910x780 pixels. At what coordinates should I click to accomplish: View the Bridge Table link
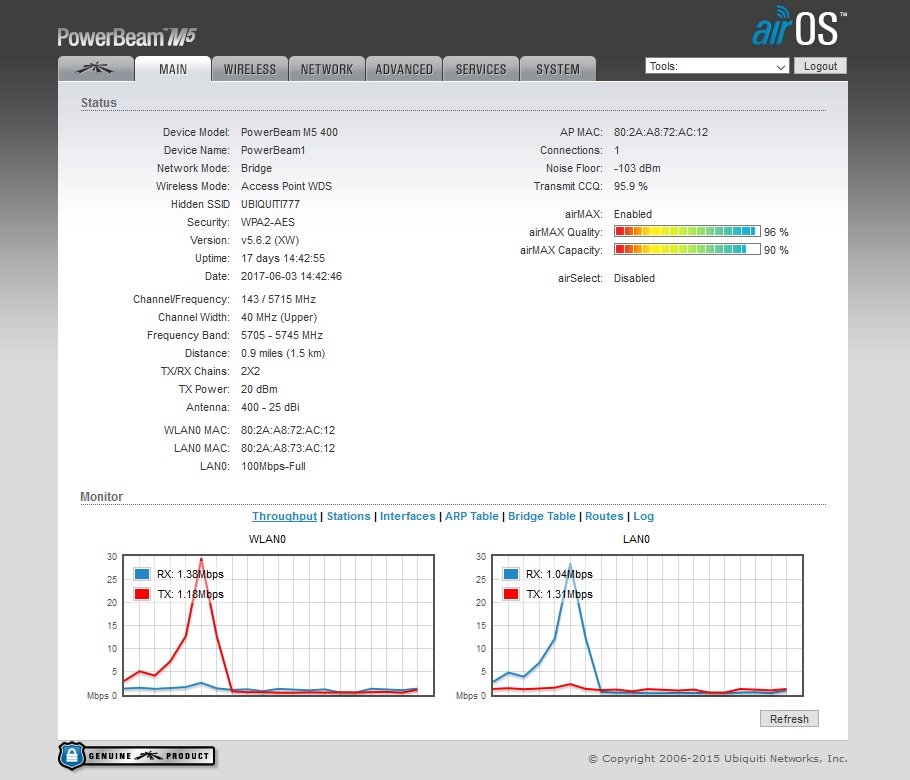point(541,516)
